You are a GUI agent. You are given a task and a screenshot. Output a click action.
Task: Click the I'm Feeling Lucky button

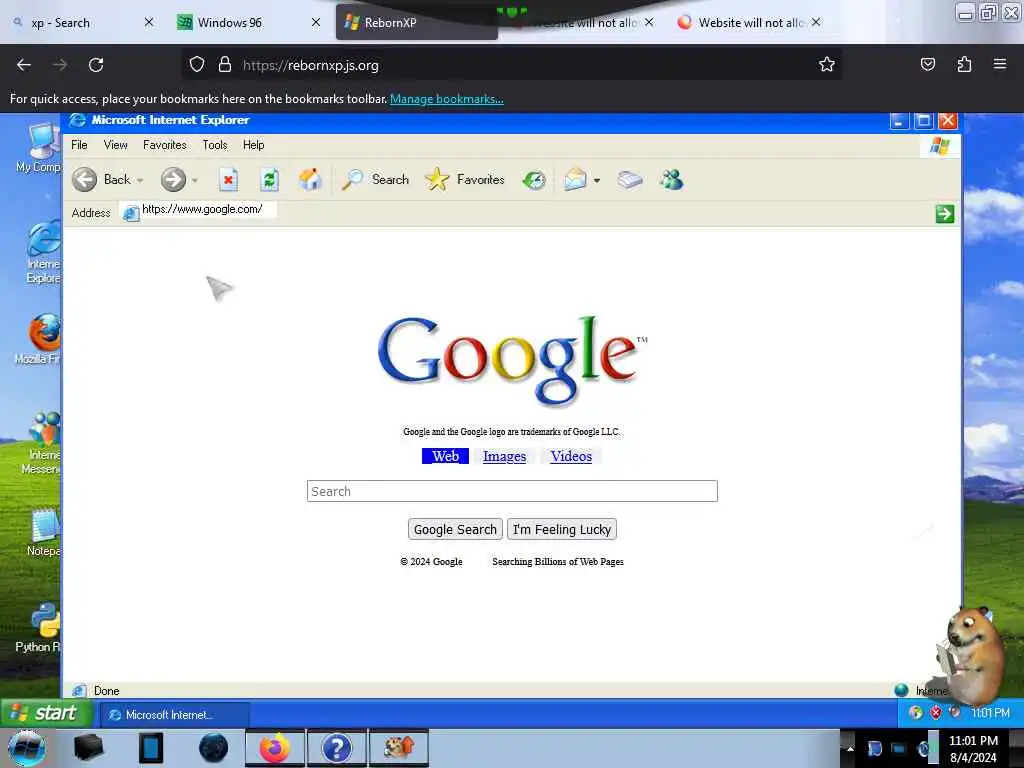click(562, 529)
